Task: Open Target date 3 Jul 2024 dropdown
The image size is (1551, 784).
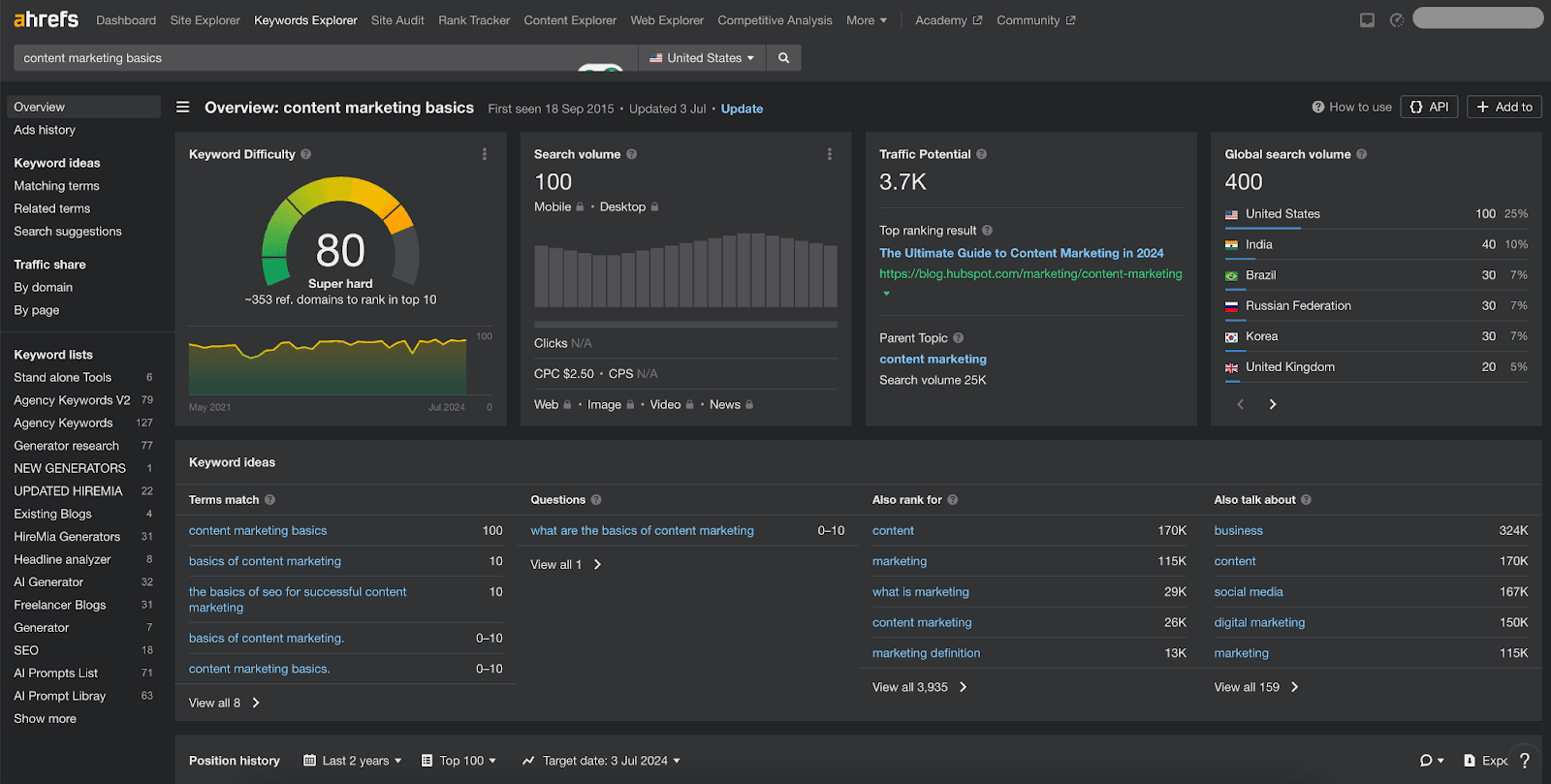Action: pyautogui.click(x=601, y=761)
